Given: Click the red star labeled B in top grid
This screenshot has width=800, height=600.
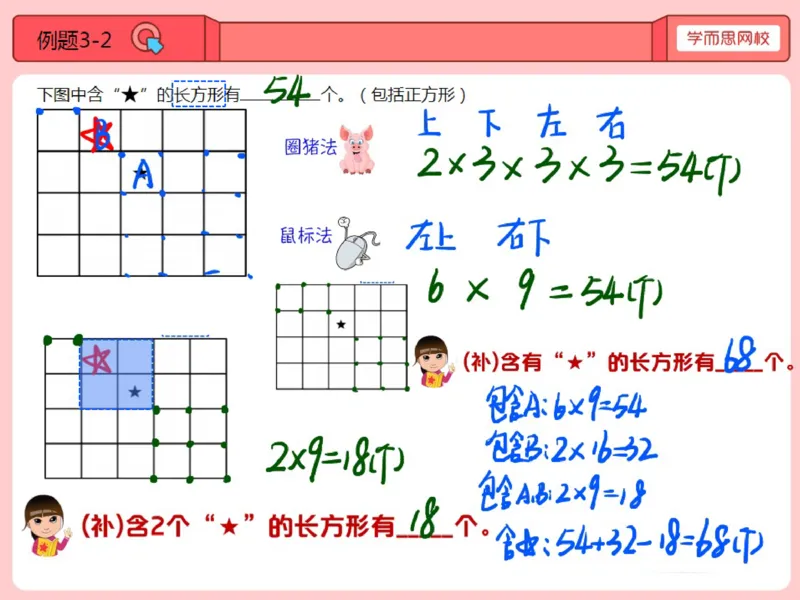Looking at the screenshot, I should click(x=97, y=134).
